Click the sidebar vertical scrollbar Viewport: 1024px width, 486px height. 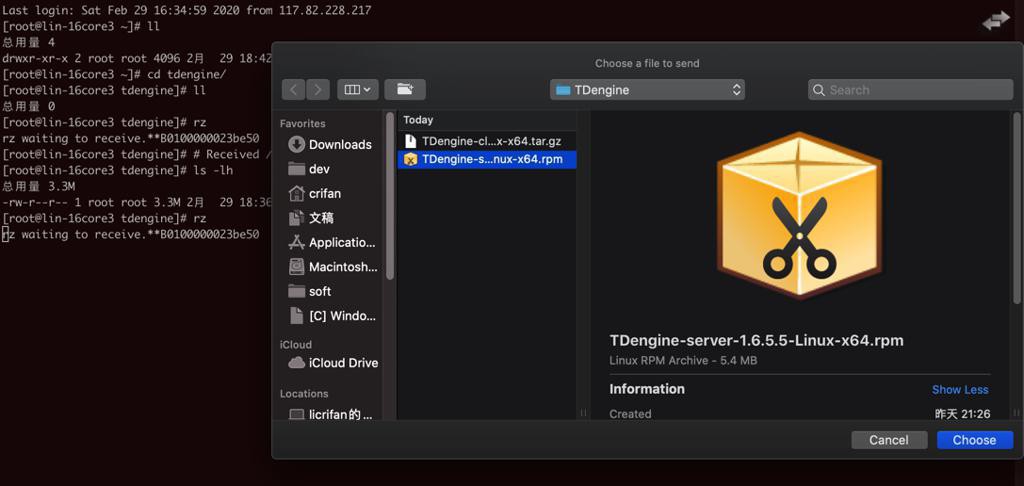tap(390, 196)
